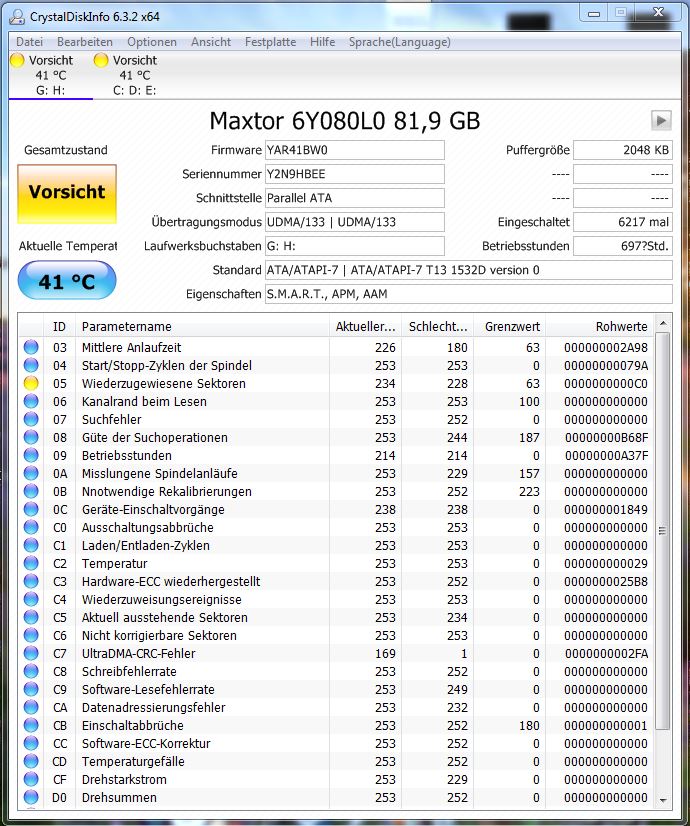Click the Betriebsstunden value field
This screenshot has height=826, width=690.
click(x=623, y=246)
